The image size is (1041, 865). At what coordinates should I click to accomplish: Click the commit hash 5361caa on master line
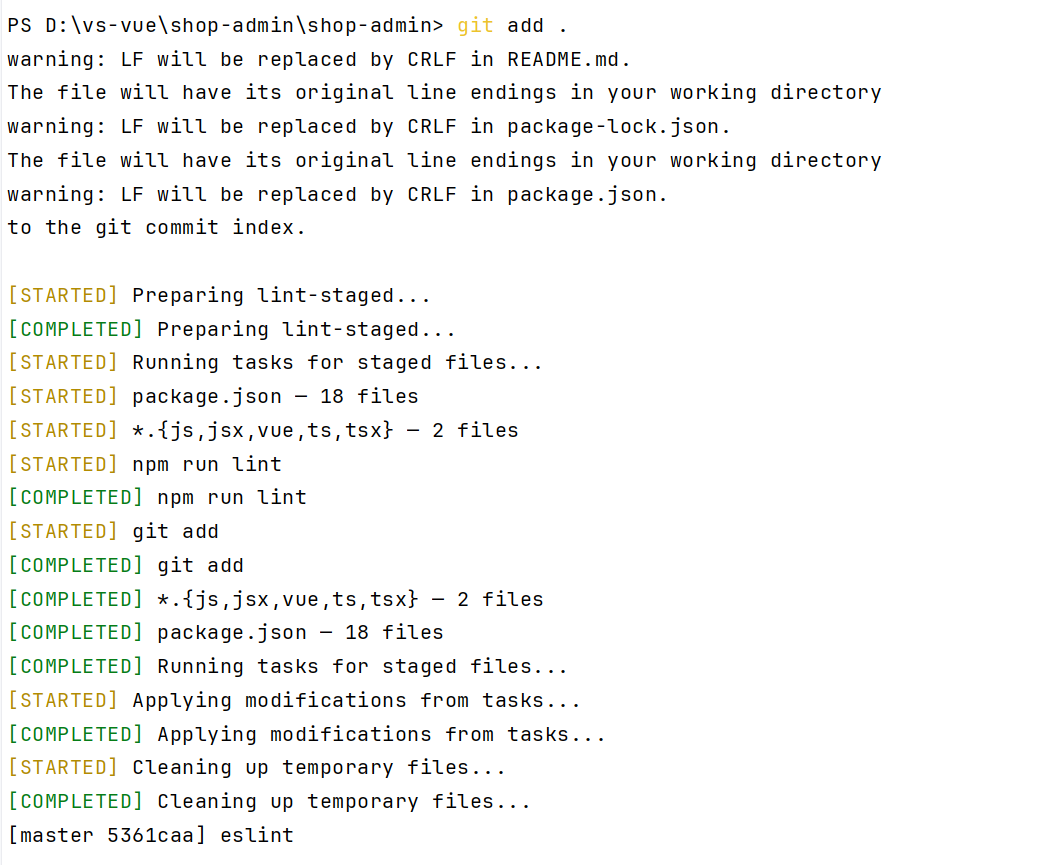pyautogui.click(x=150, y=836)
